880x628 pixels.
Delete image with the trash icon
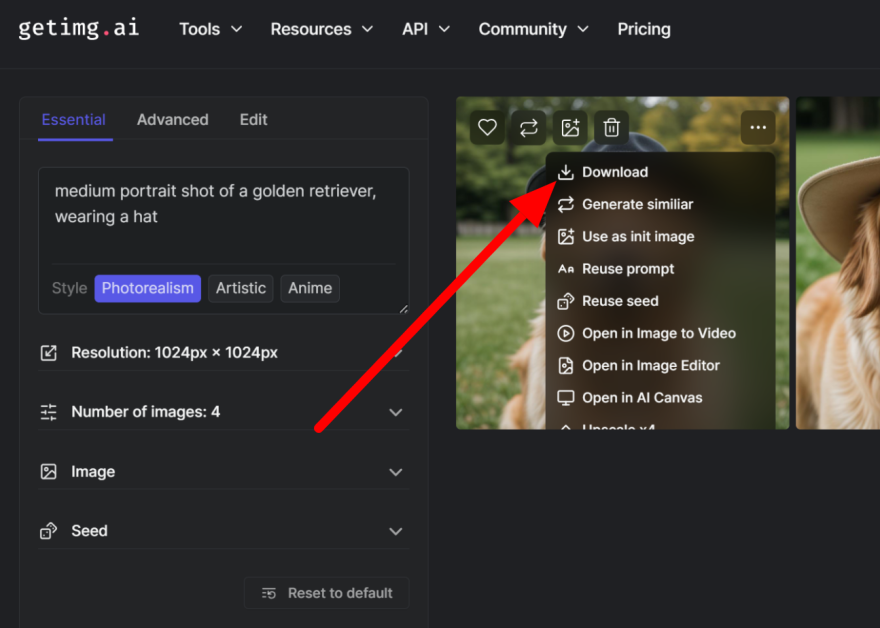click(x=611, y=128)
